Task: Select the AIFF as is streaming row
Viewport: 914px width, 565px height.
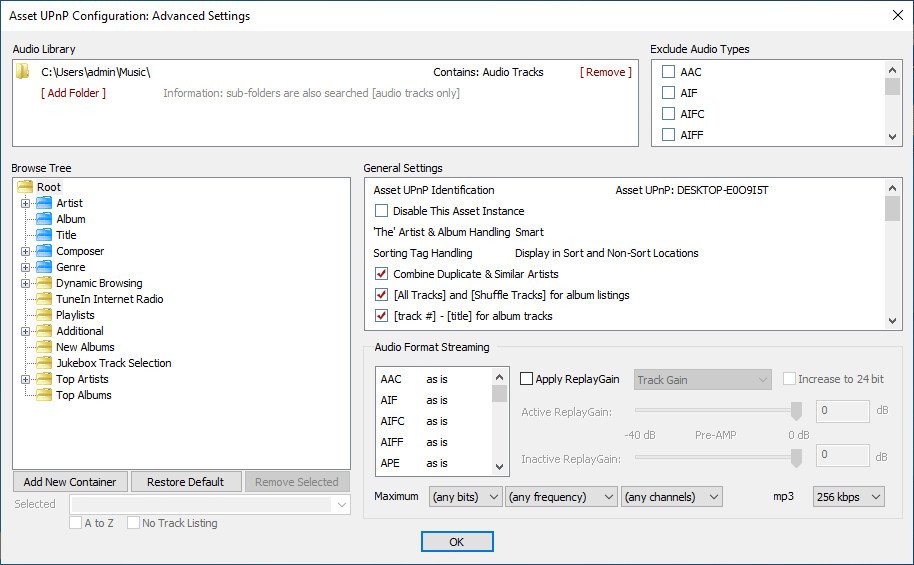Action: pyautogui.click(x=434, y=442)
